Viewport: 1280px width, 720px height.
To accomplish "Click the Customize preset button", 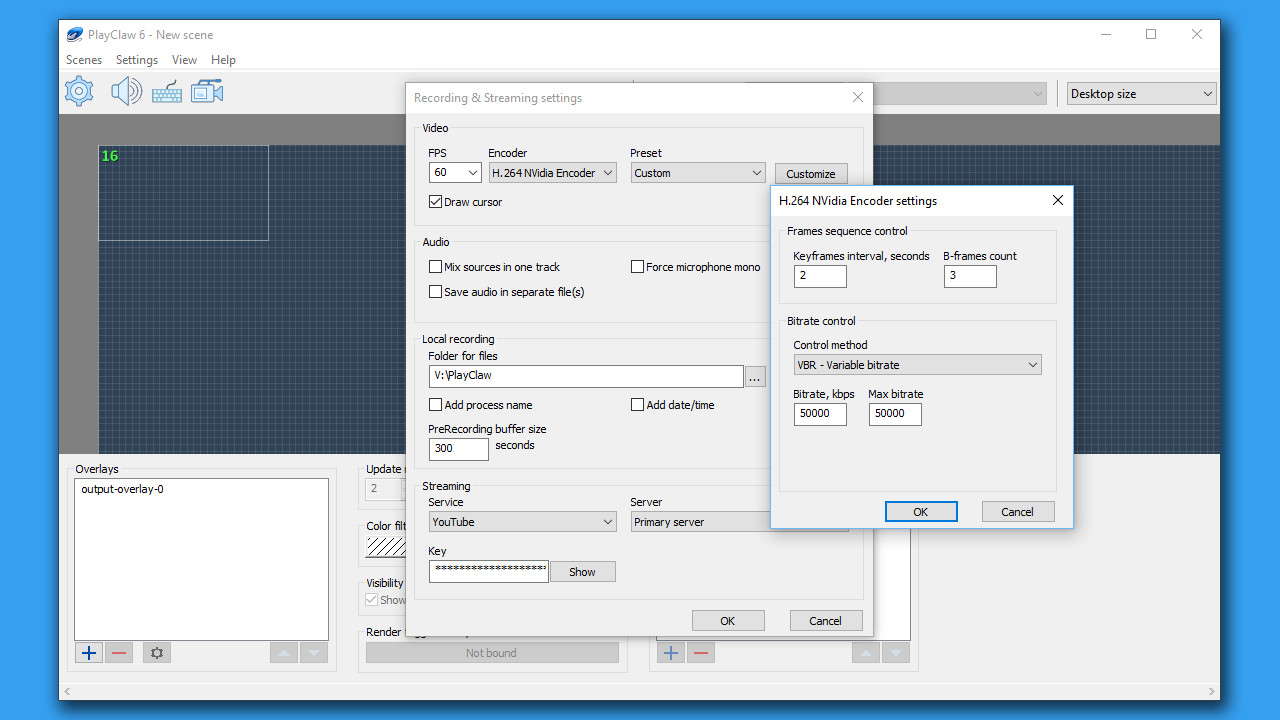I will coord(811,173).
